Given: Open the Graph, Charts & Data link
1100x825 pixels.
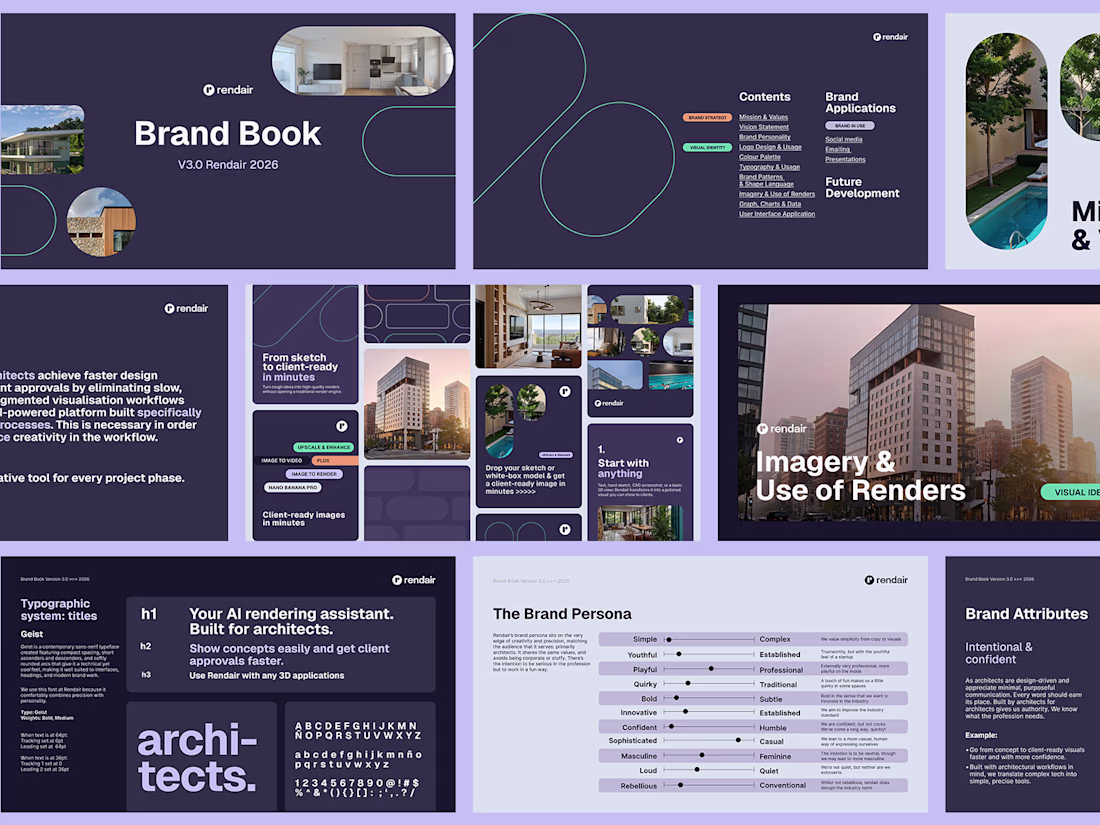Looking at the screenshot, I should [x=770, y=204].
